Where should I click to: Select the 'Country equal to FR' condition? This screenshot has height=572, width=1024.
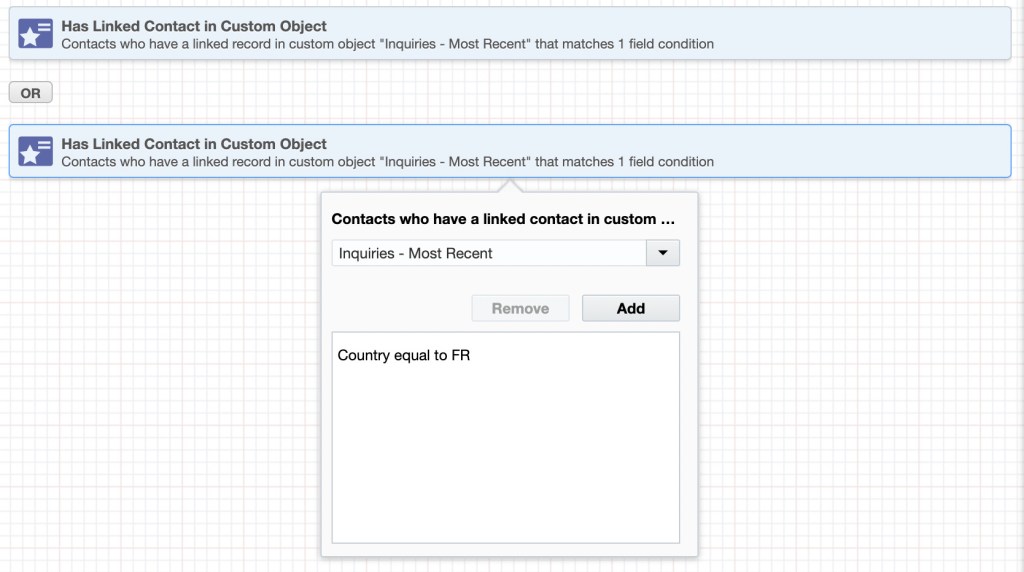(x=404, y=355)
